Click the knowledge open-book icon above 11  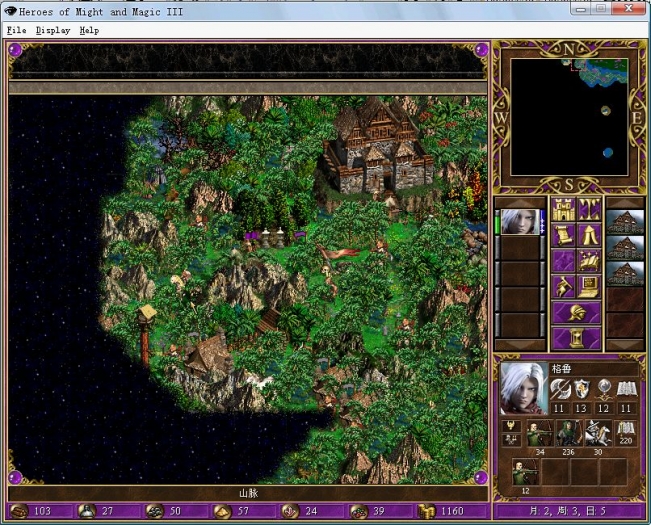626,389
